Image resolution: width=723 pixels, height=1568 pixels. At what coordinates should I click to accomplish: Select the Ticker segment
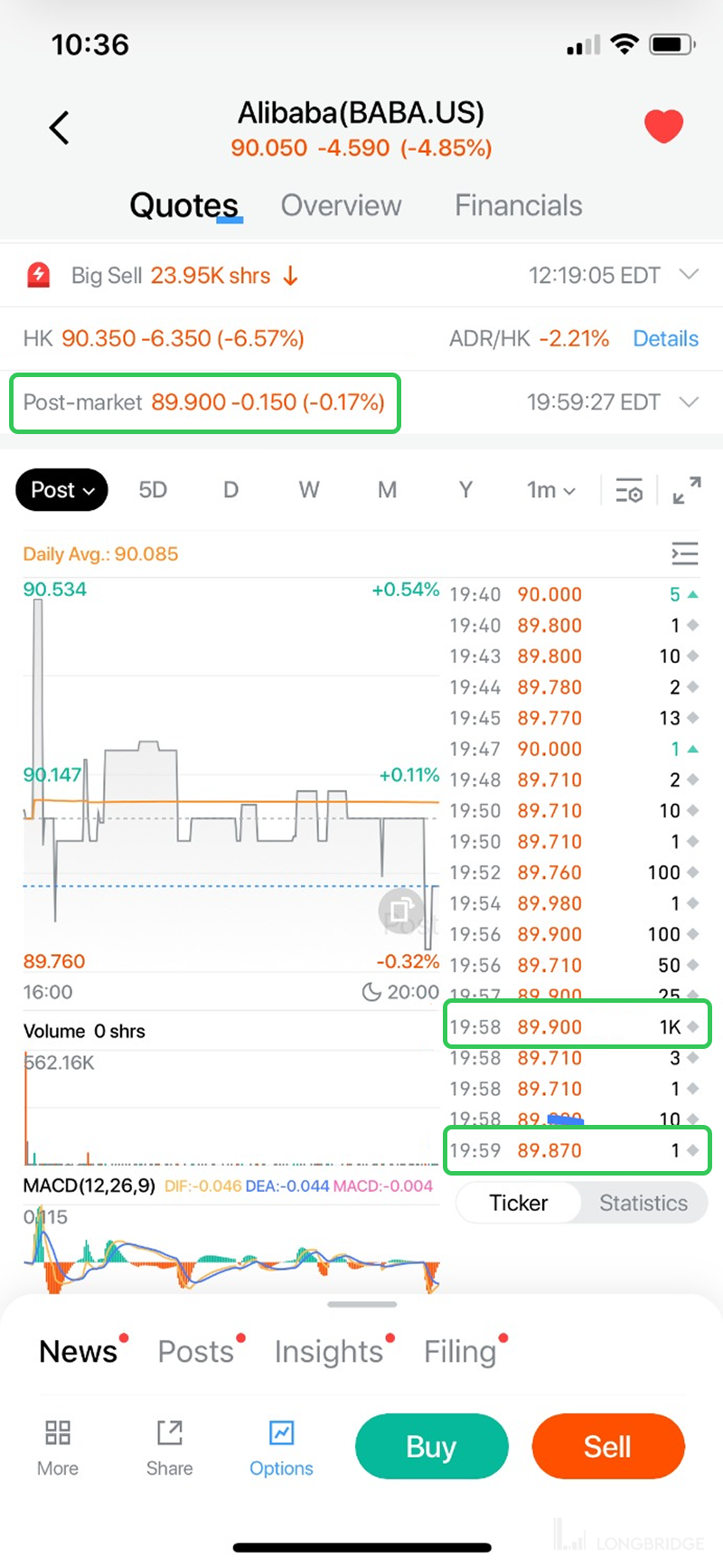coord(519,1203)
